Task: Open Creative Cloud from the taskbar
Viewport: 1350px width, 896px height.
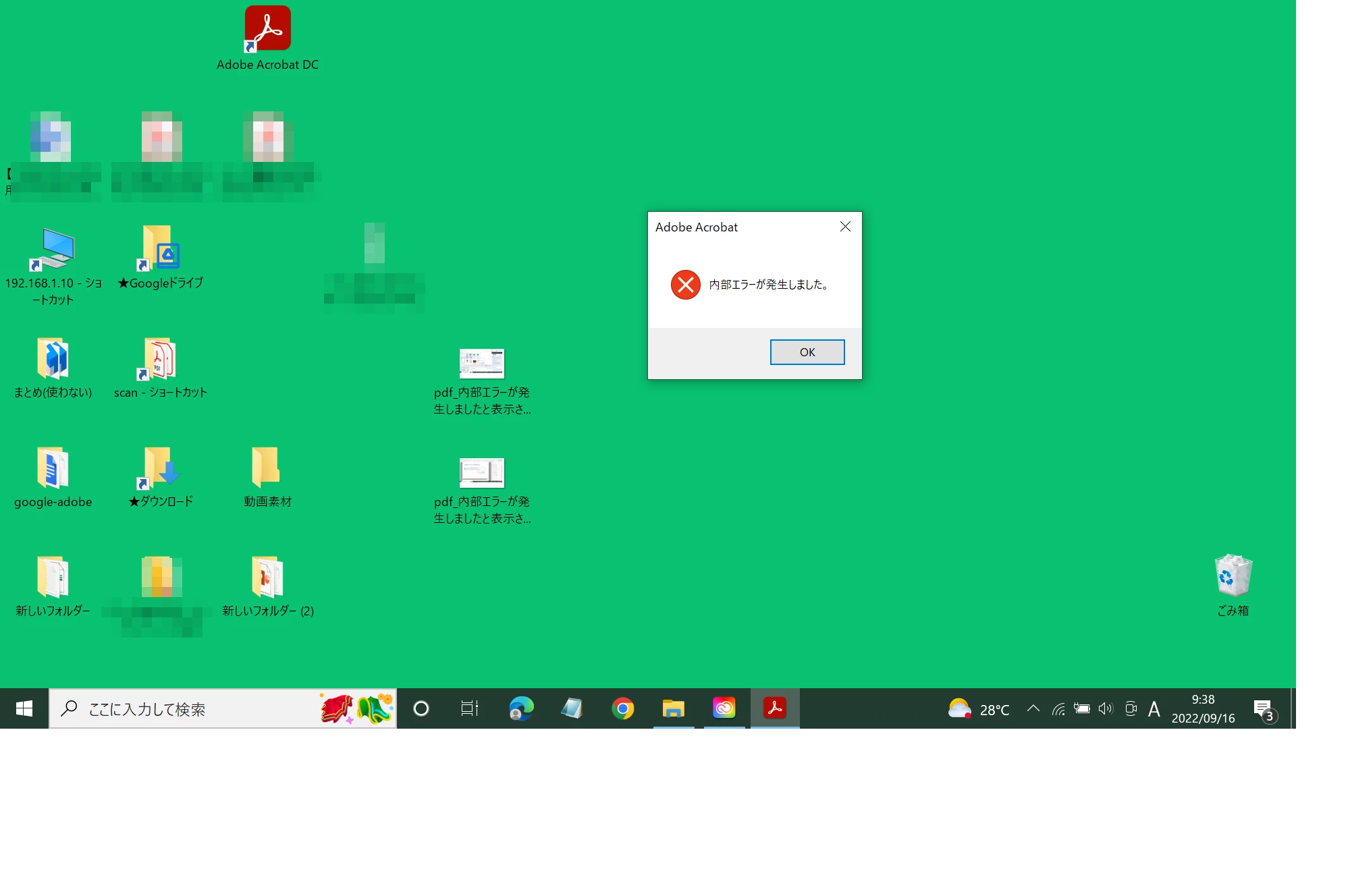Action: coord(724,708)
